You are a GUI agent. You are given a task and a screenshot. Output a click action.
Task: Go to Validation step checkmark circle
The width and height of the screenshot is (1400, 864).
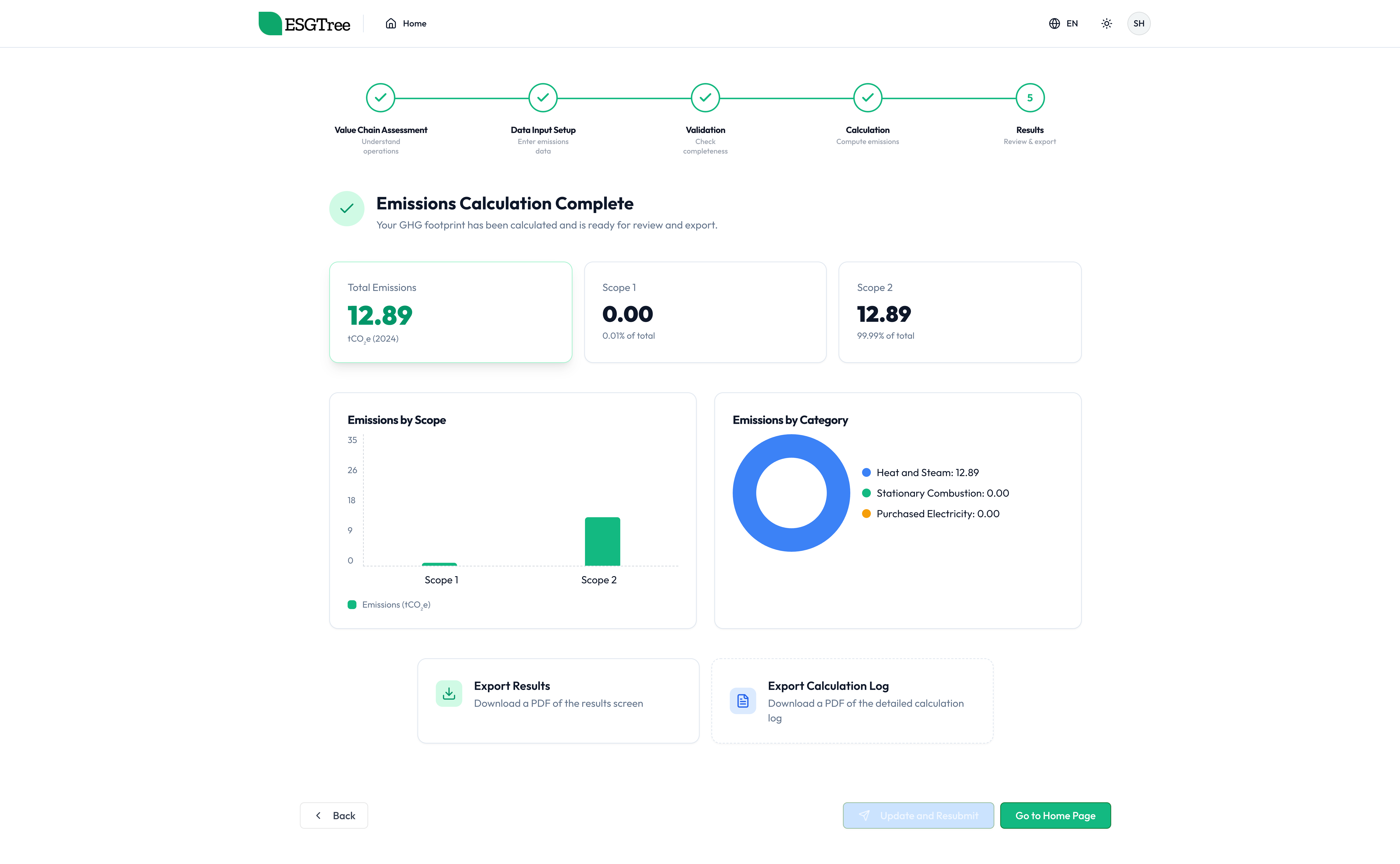(x=705, y=98)
